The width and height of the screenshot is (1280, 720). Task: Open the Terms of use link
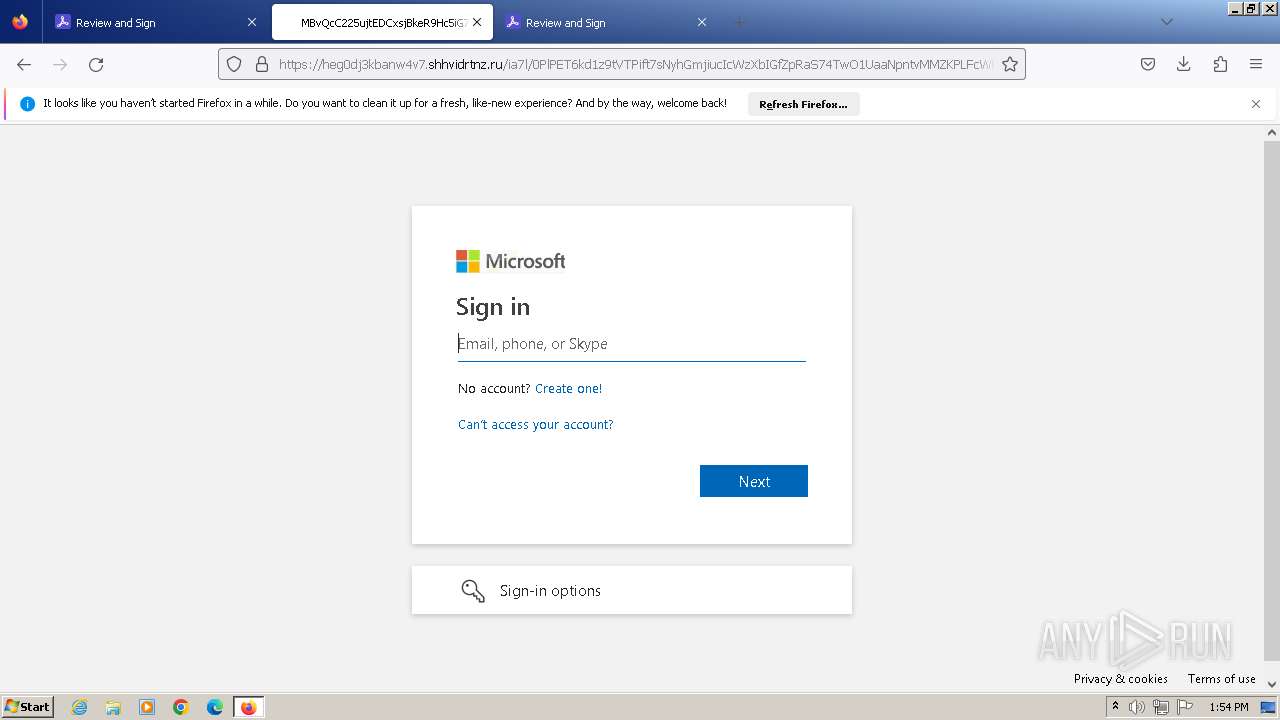[x=1222, y=679]
